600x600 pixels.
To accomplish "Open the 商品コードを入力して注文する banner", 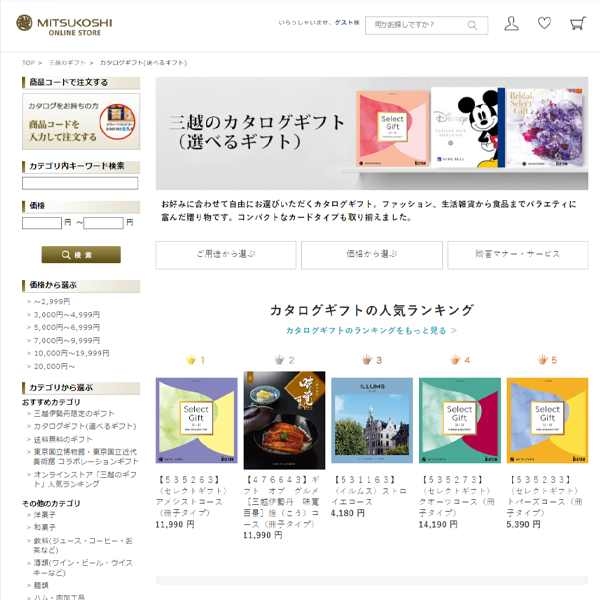I will click(x=81, y=121).
